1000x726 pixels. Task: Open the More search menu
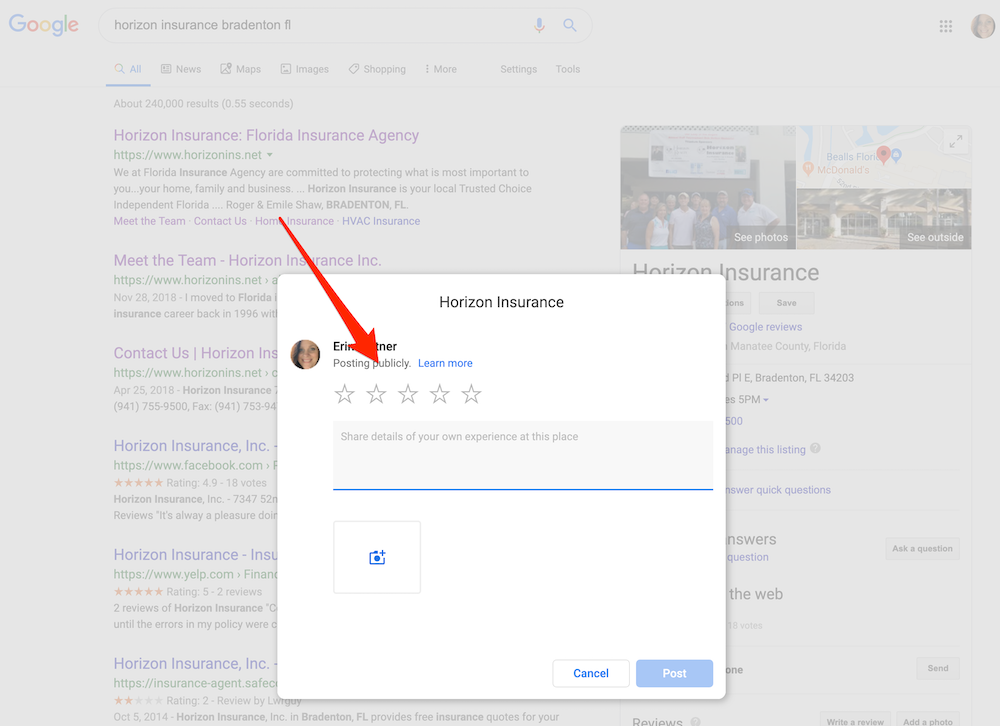click(441, 69)
